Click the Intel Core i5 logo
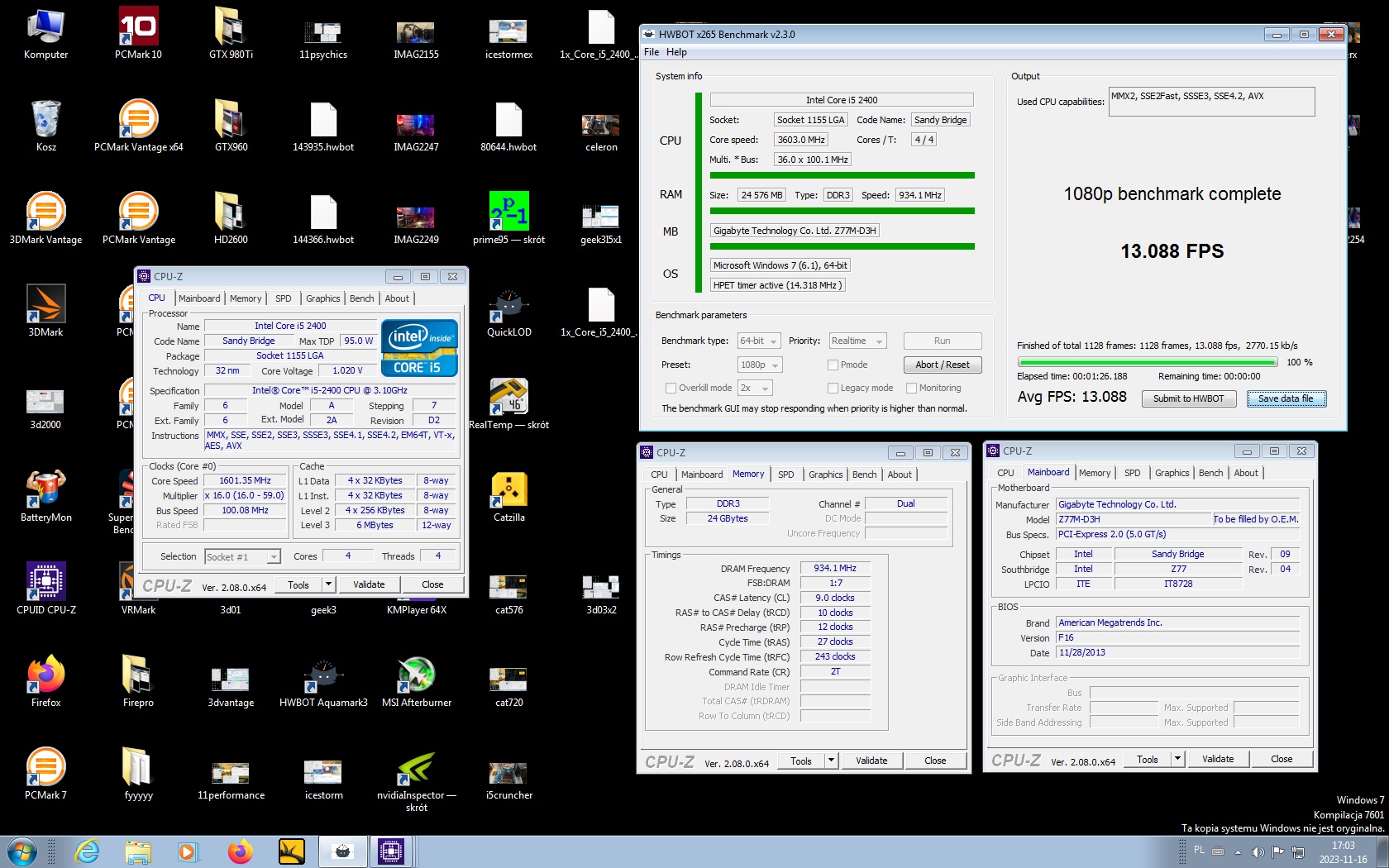The width and height of the screenshot is (1389, 868). coord(420,347)
